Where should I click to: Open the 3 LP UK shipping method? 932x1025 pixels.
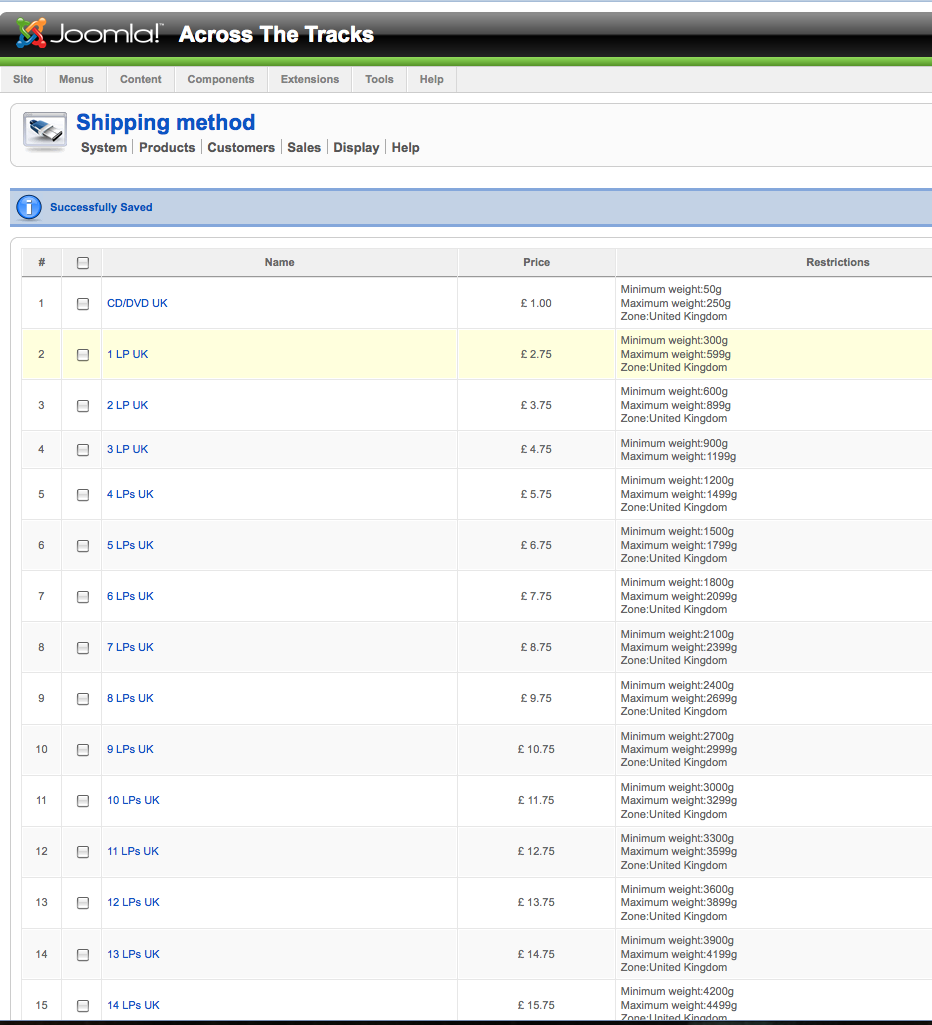127,449
